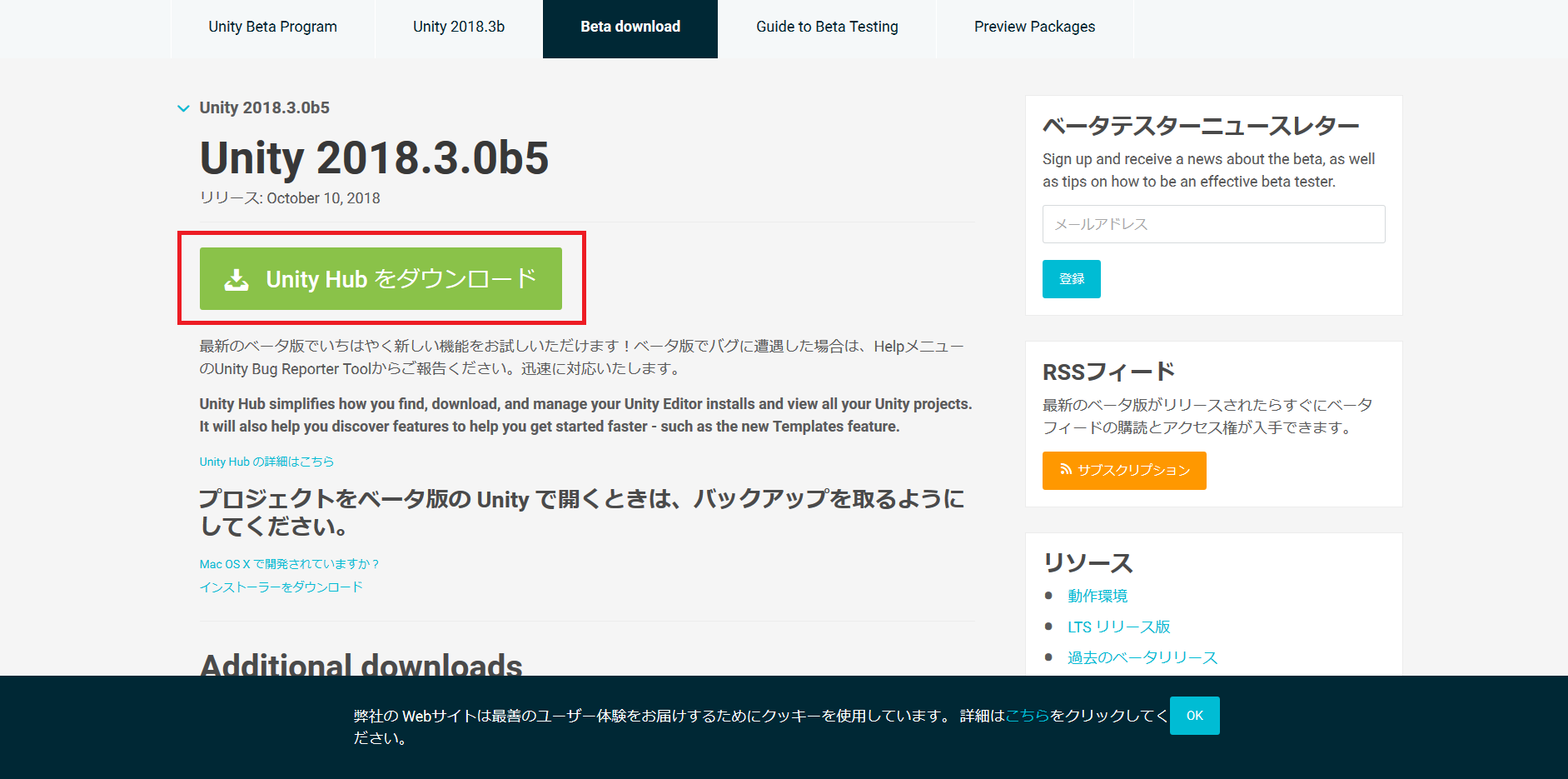Open the LTS リリース版 link
The image size is (1568, 779).
1119,627
